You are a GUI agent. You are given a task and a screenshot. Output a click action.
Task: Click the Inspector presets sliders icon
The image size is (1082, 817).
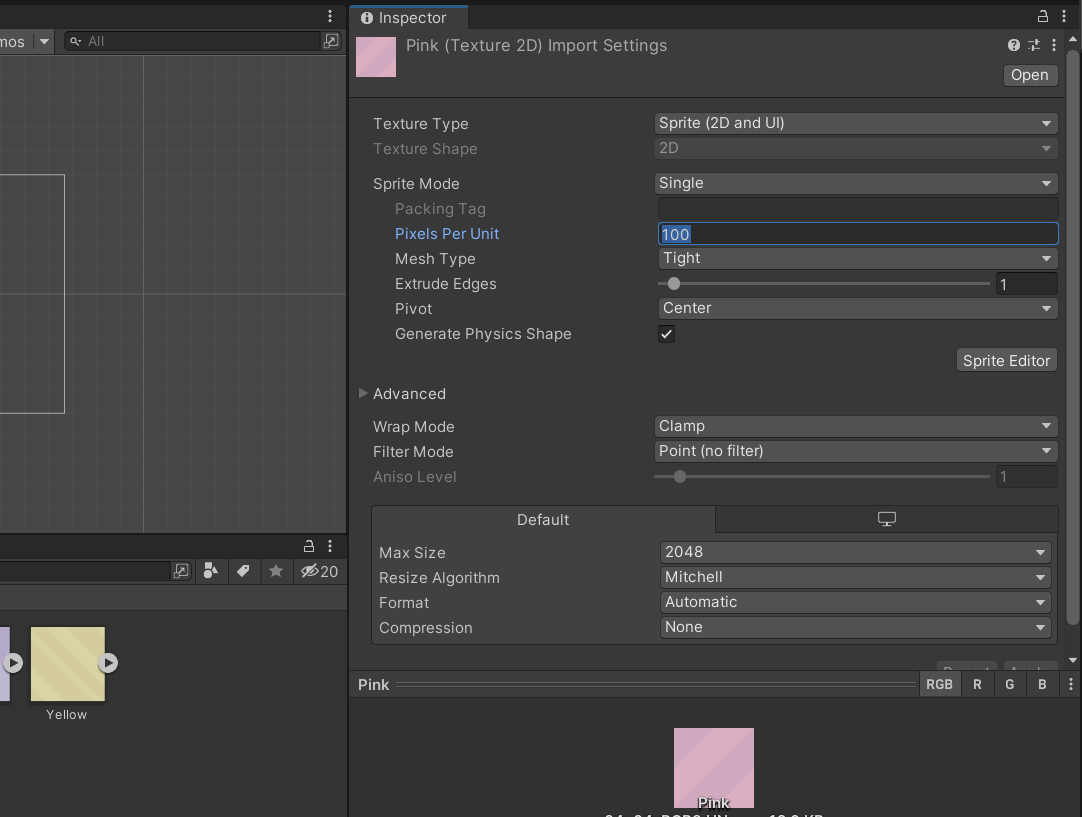coord(1034,45)
